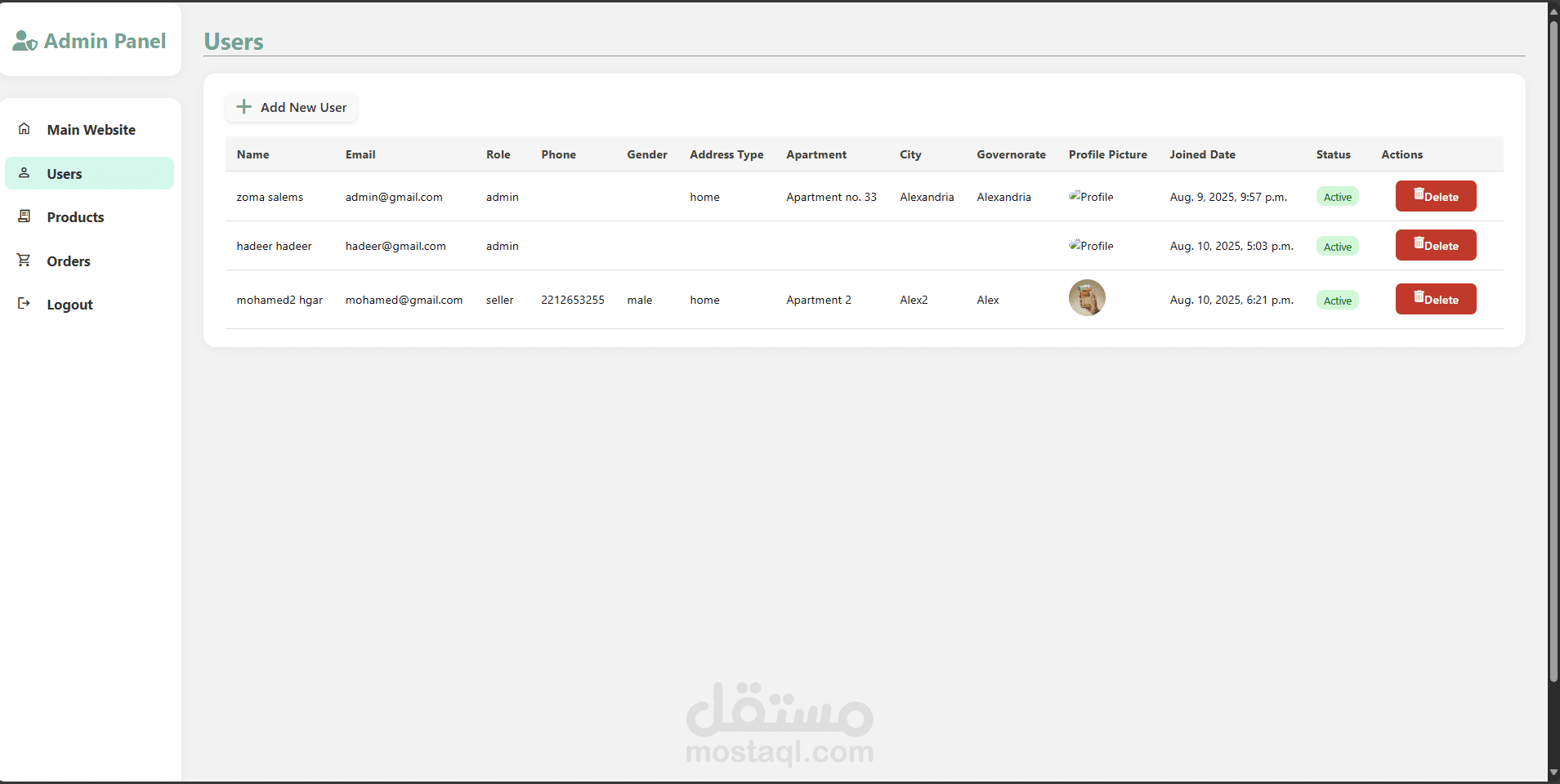
Task: Delete the mohamed2 hgar user
Action: [1436, 299]
